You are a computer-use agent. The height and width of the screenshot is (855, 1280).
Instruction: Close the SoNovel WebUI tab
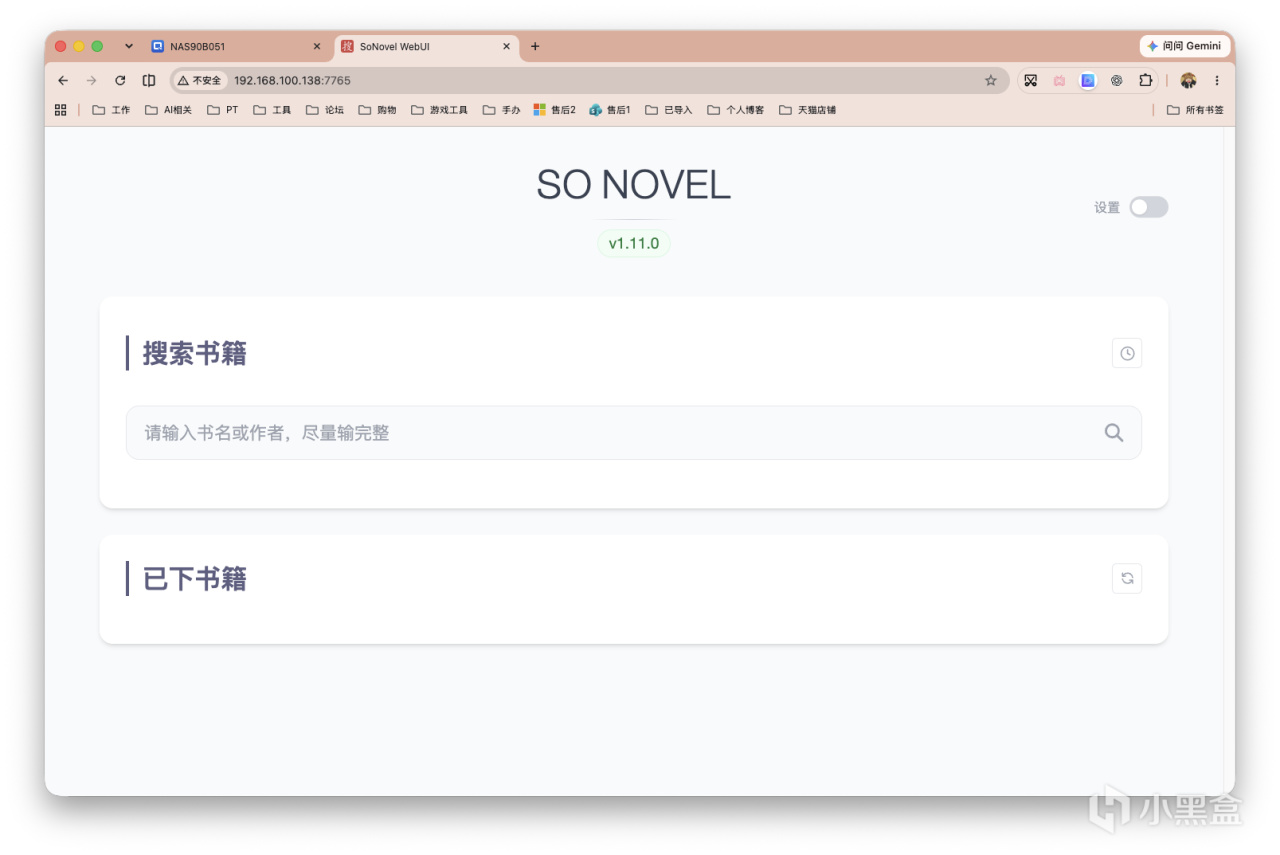[506, 46]
